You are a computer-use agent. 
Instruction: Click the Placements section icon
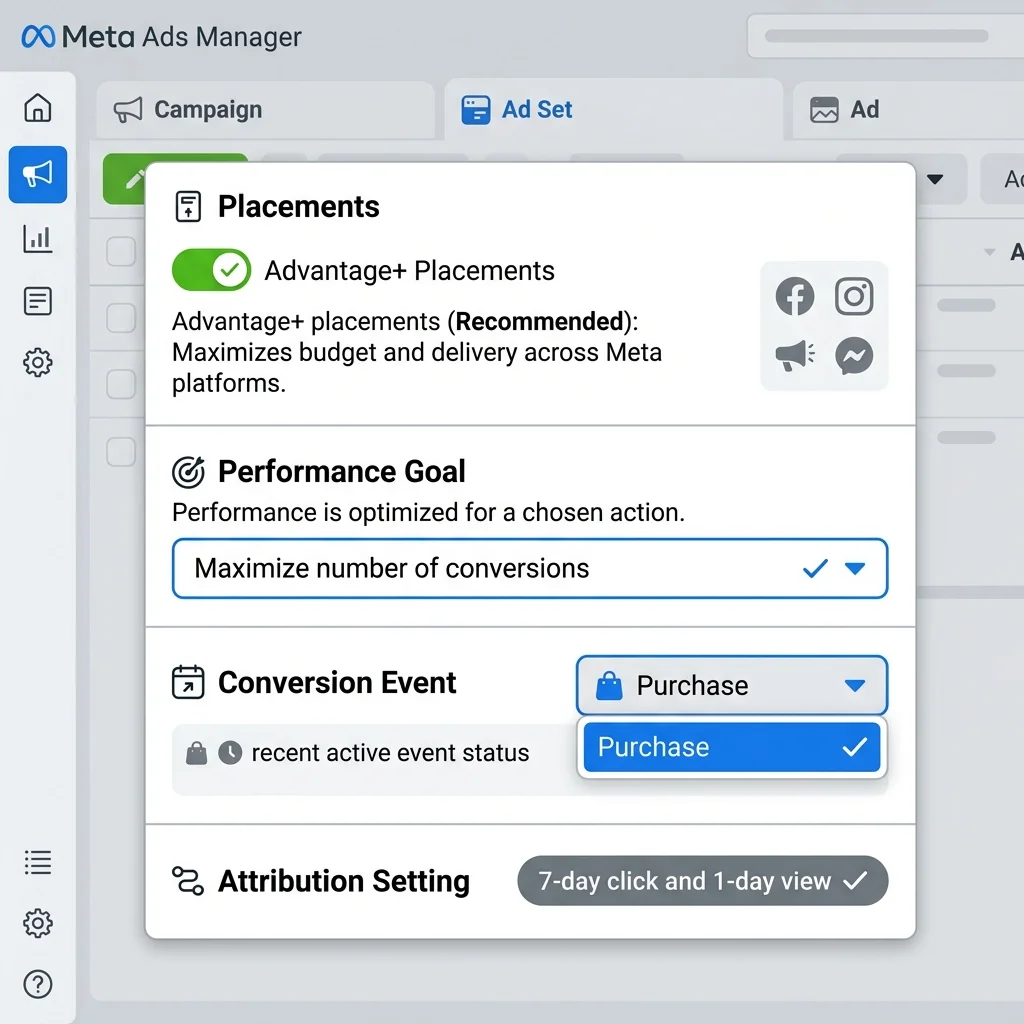[189, 206]
